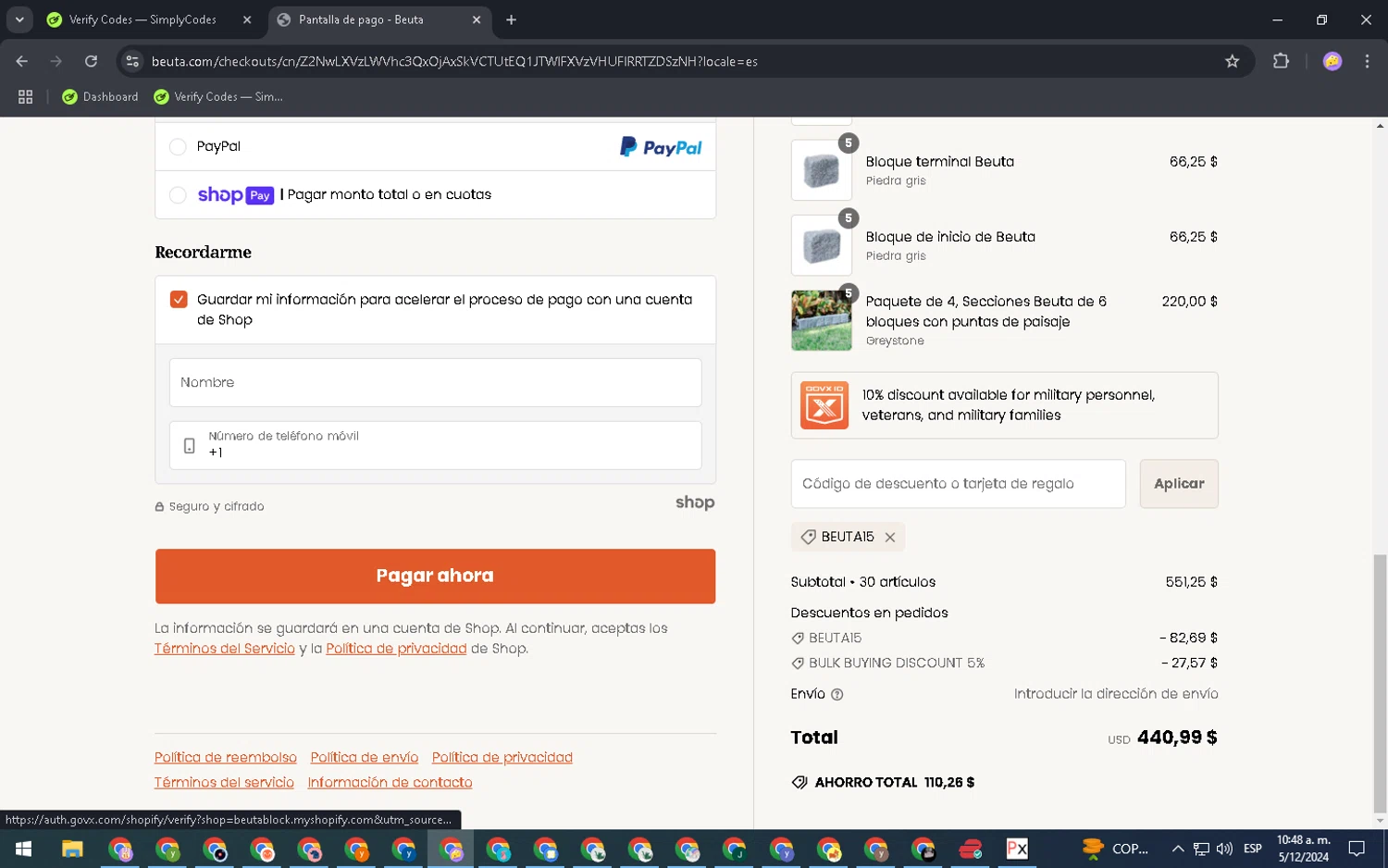Image resolution: width=1388 pixels, height=868 pixels.
Task: Click the BULK BUYING DISCOUNT tag icon
Action: tap(798, 663)
